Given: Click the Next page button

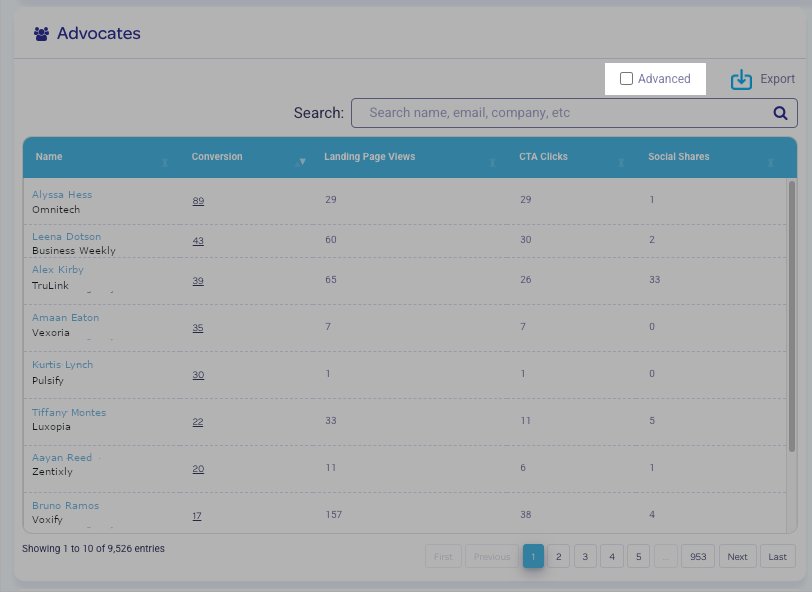Looking at the screenshot, I should (x=737, y=557).
